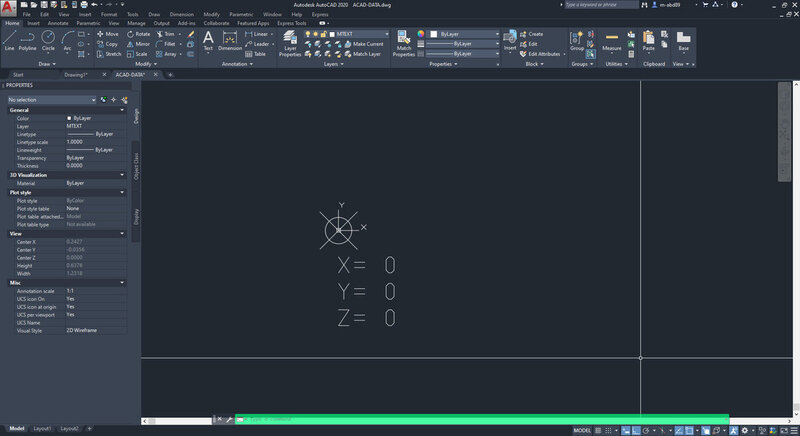Toggle polar tracking in status bar
Screen dimensions: 800x436
pos(646,430)
